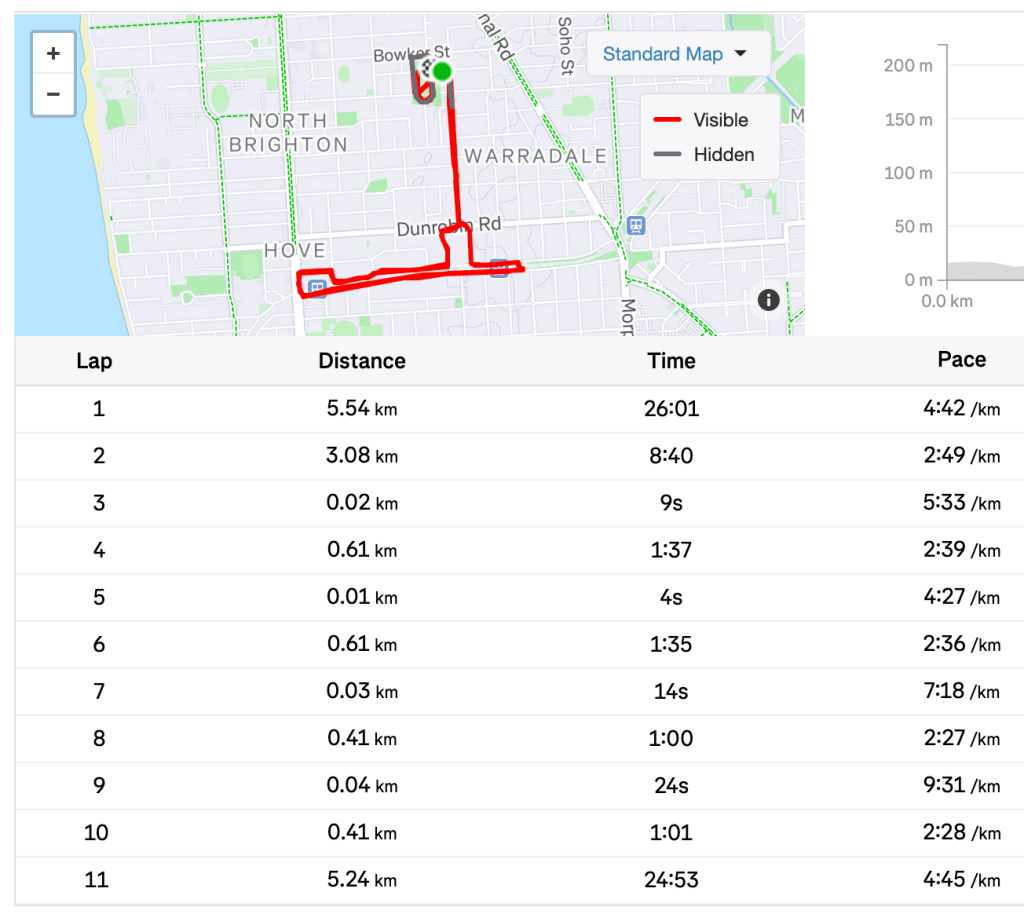The image size is (1024, 914).
Task: Click the Pace column header
Action: point(961,360)
